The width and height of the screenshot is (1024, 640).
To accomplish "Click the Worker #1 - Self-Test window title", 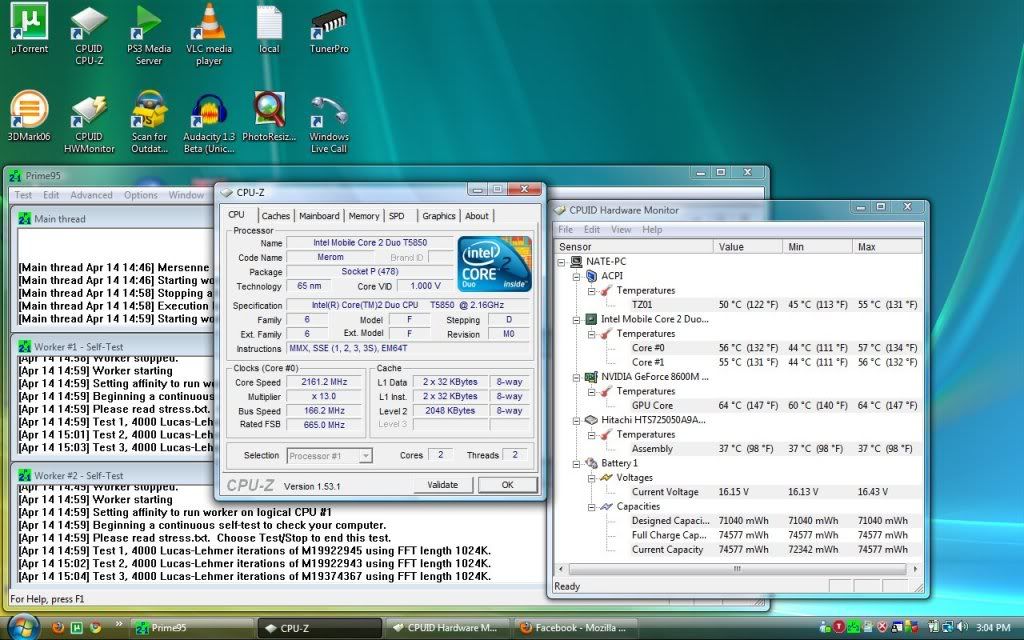I will [78, 347].
